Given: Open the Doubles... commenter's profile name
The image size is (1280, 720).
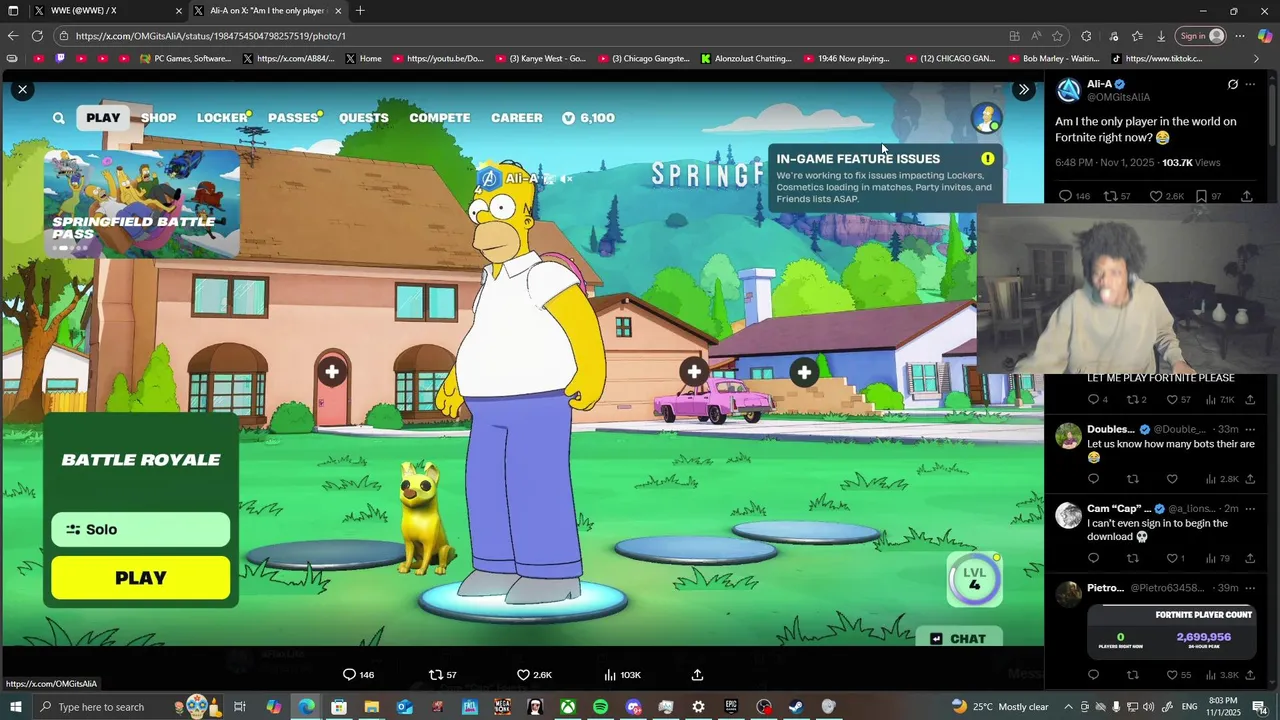Looking at the screenshot, I should coord(1110,429).
